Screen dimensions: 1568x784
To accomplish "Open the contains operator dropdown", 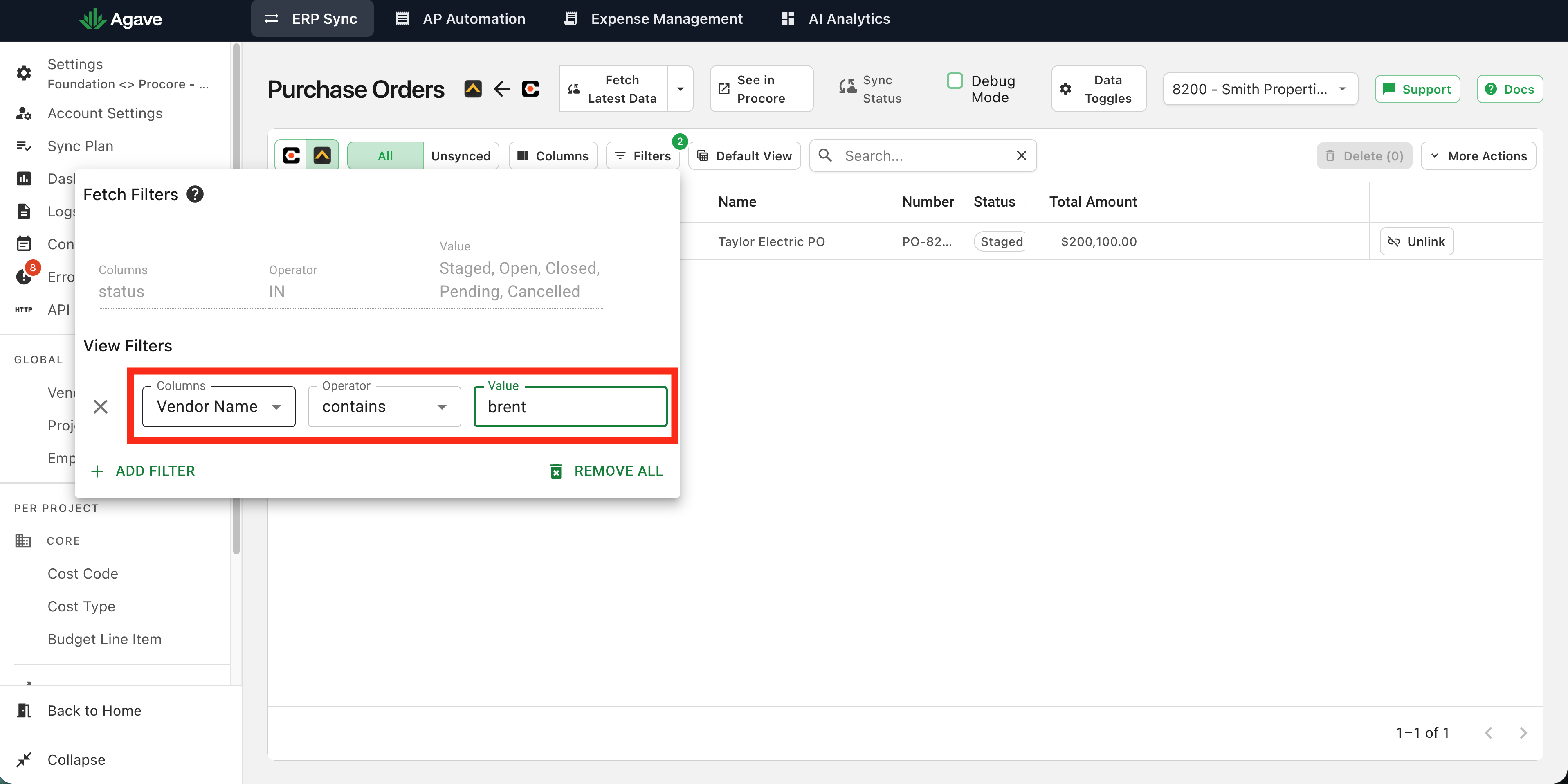I will click(x=384, y=406).
